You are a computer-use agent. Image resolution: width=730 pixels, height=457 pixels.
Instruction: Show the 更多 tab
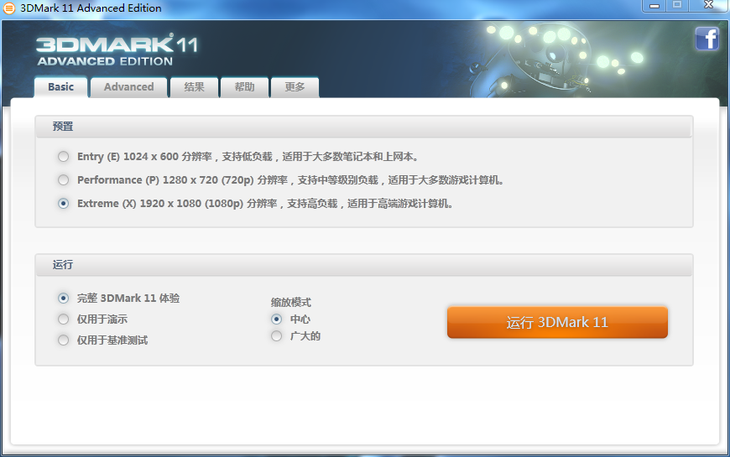click(x=294, y=87)
